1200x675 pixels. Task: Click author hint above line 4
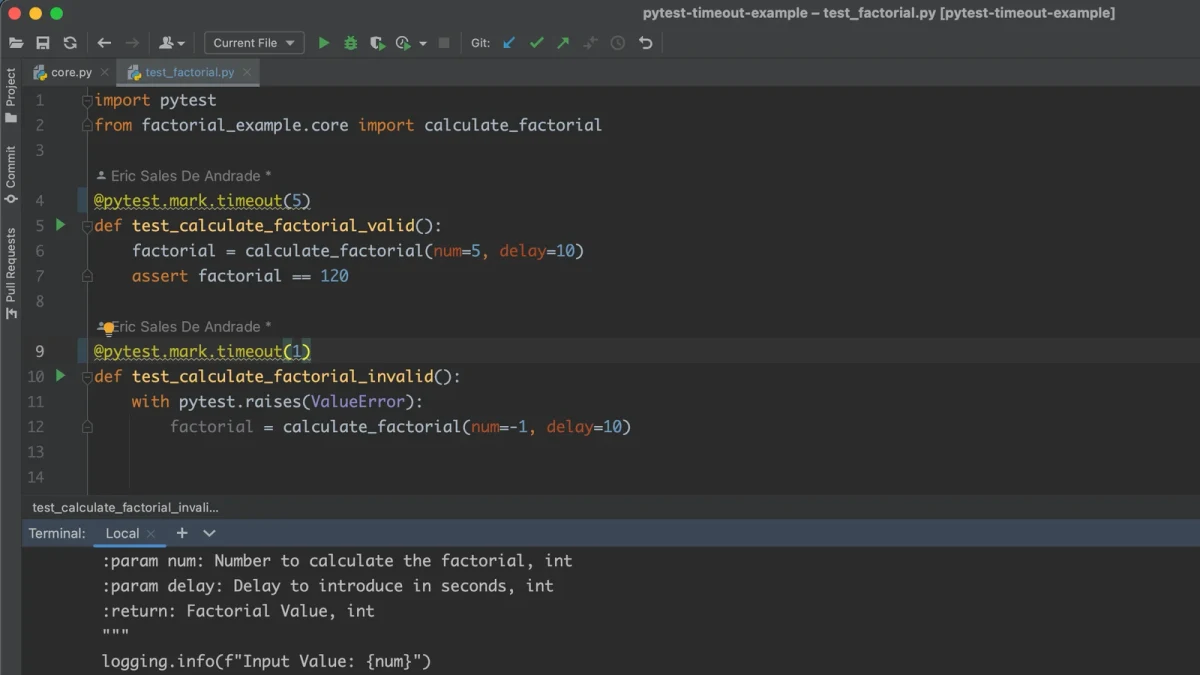184,176
